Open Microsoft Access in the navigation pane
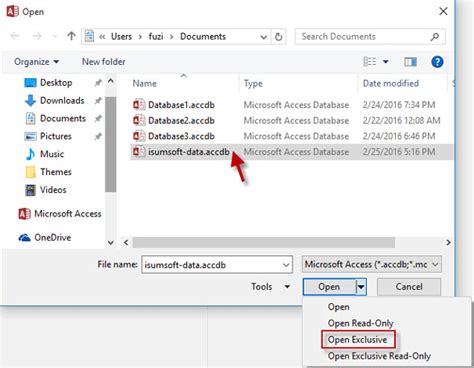Screen dimensions: 474x368 [x=60, y=214]
